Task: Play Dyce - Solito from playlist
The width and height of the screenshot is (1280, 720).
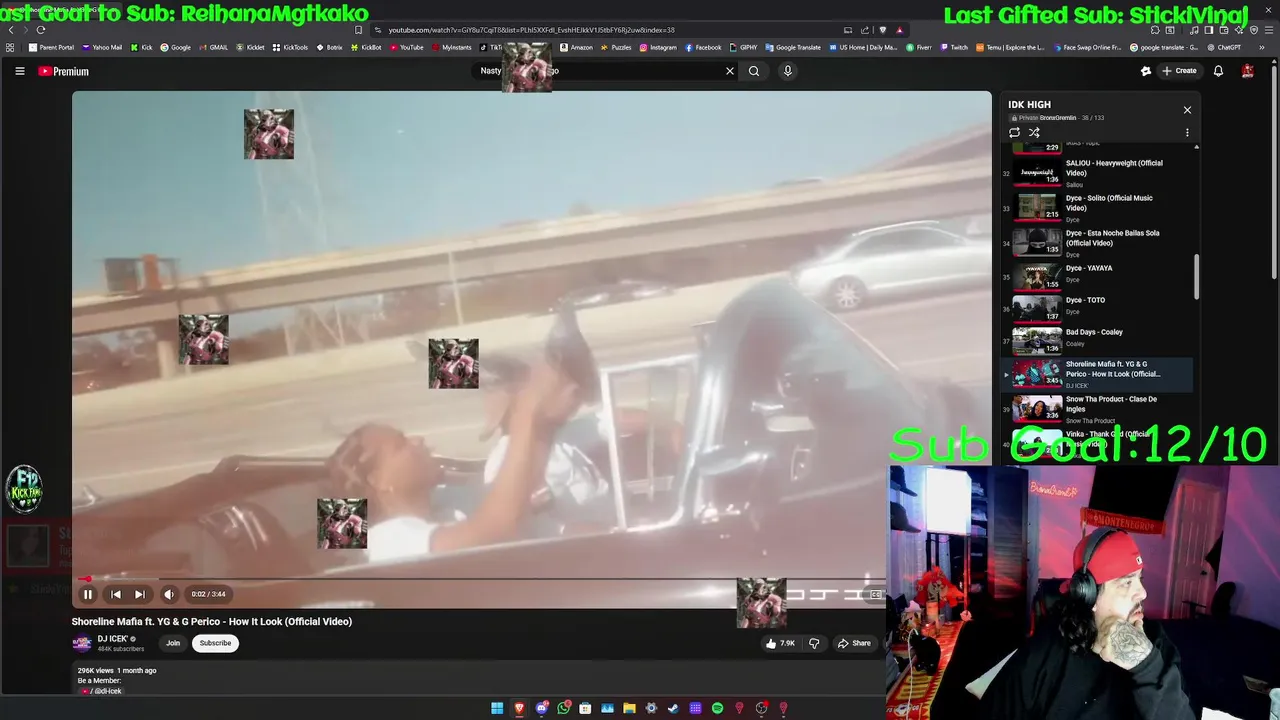Action: 1097,208
